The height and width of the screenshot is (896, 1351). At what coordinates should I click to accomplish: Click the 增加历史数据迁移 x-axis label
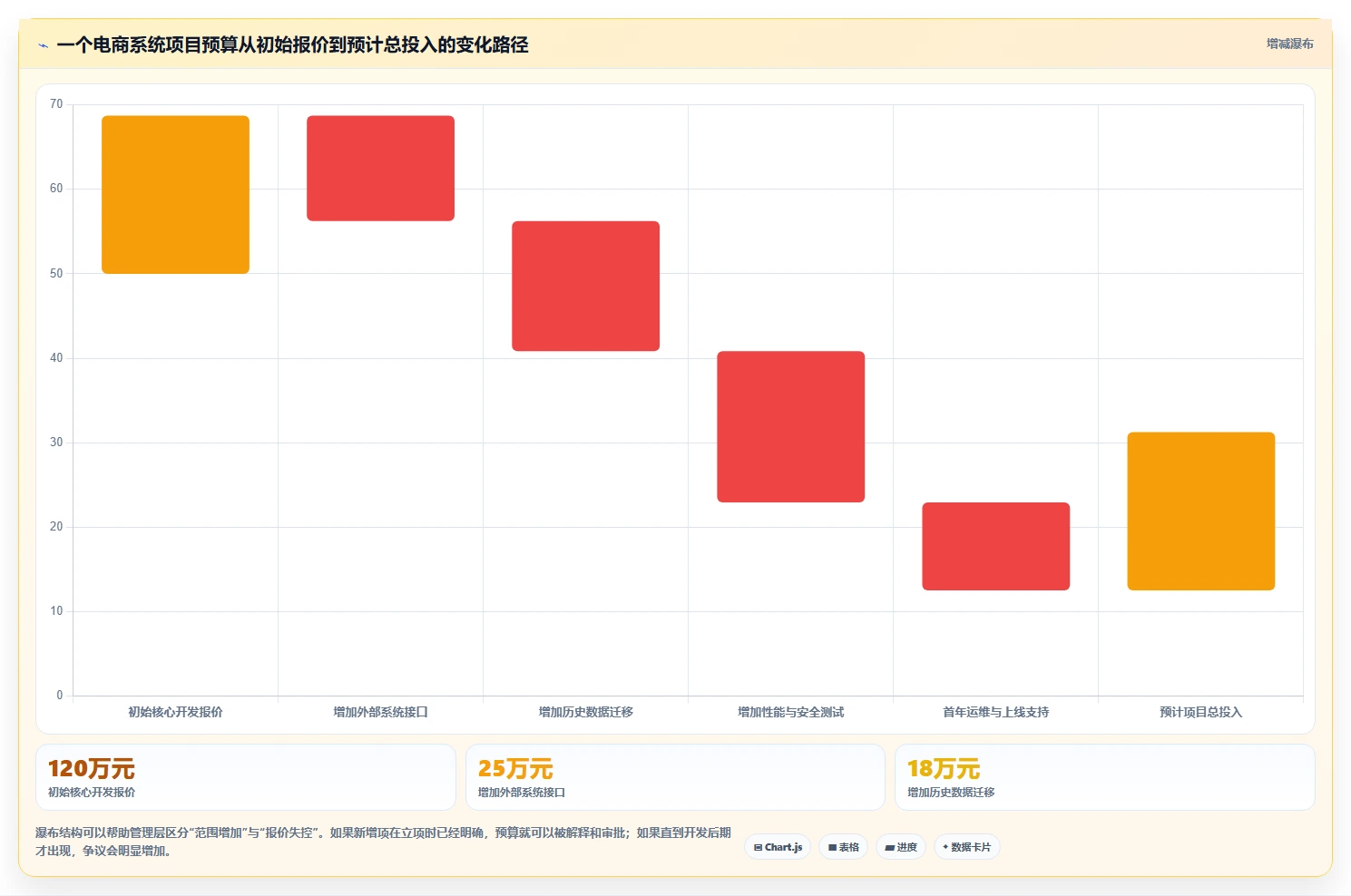585,712
